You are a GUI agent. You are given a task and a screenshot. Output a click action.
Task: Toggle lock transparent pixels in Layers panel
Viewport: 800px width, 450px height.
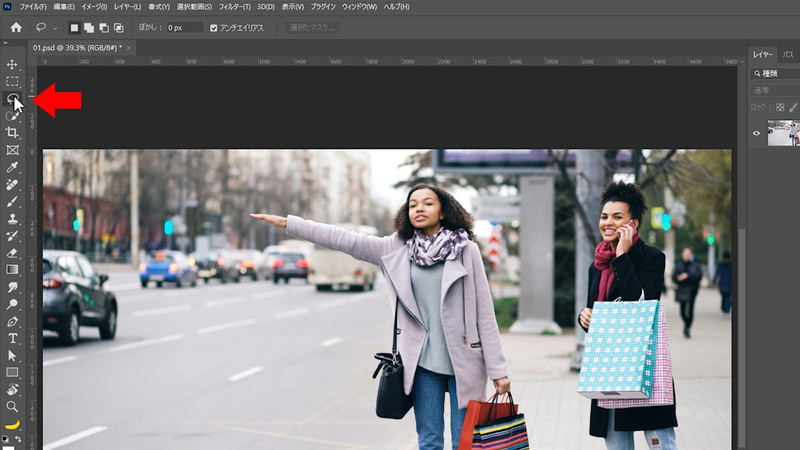pos(780,107)
